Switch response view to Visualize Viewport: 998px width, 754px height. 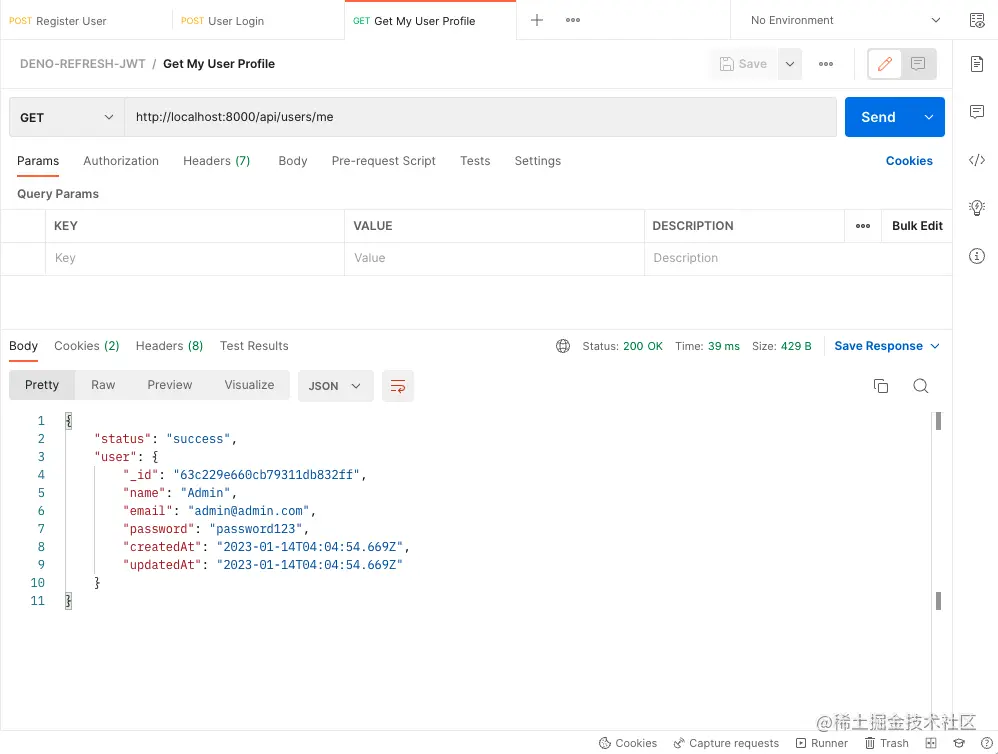(249, 385)
